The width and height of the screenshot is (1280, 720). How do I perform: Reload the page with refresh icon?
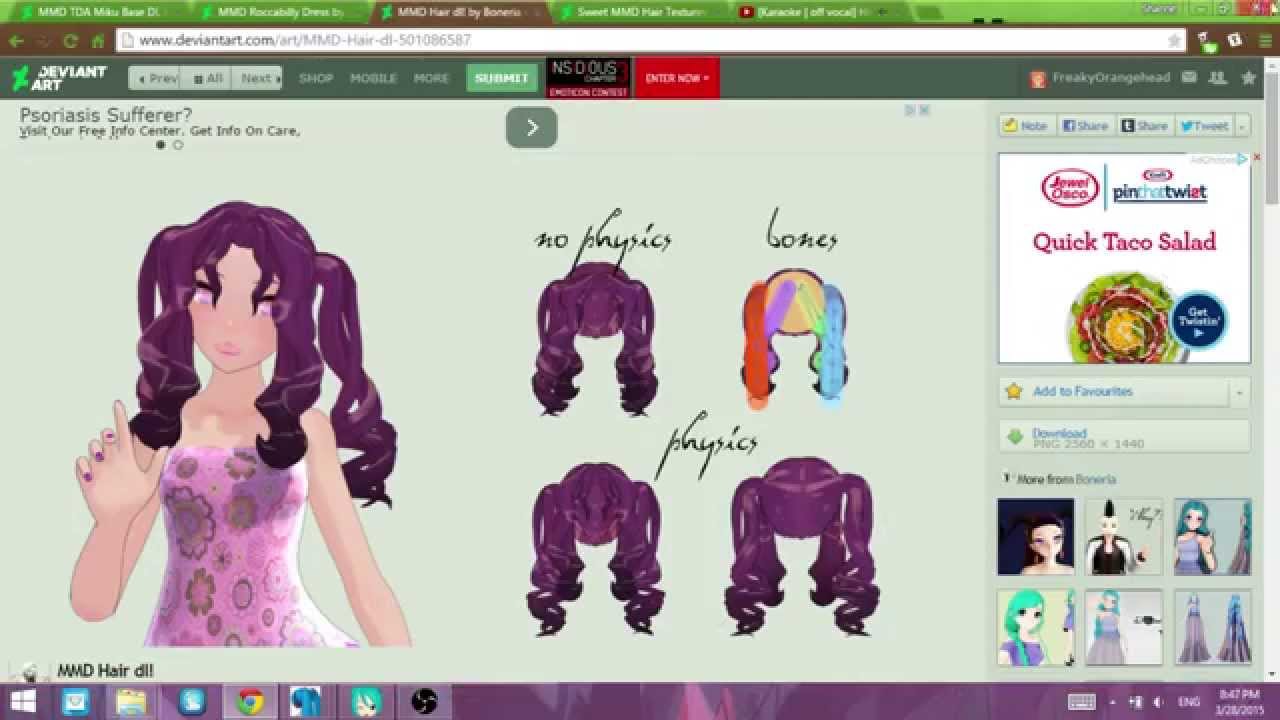70,41
